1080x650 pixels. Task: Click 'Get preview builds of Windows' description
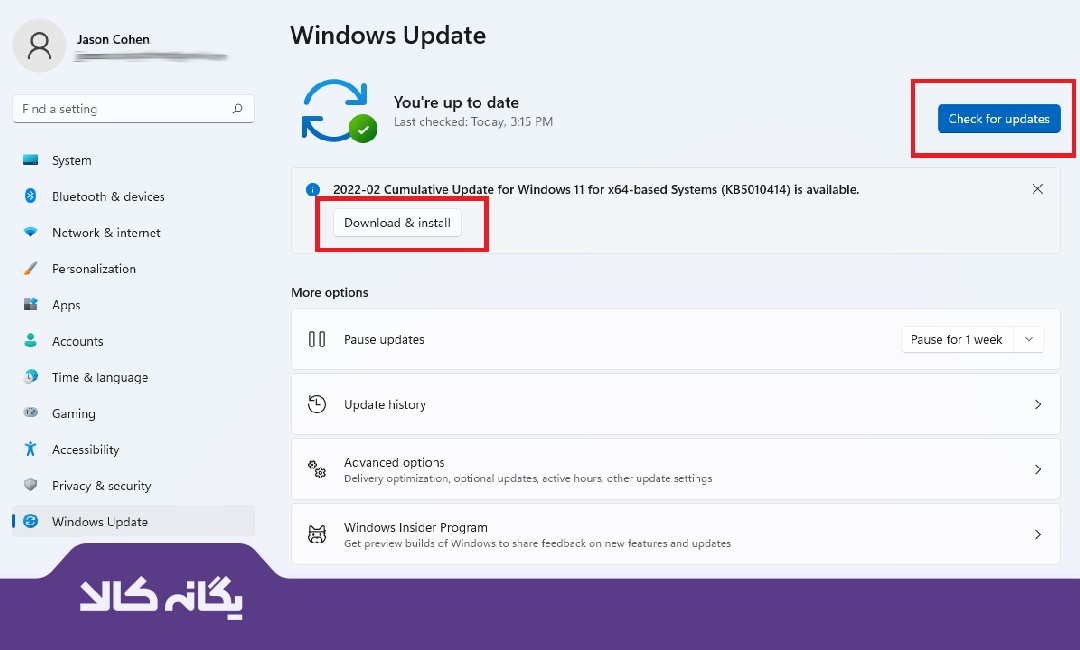(x=537, y=543)
